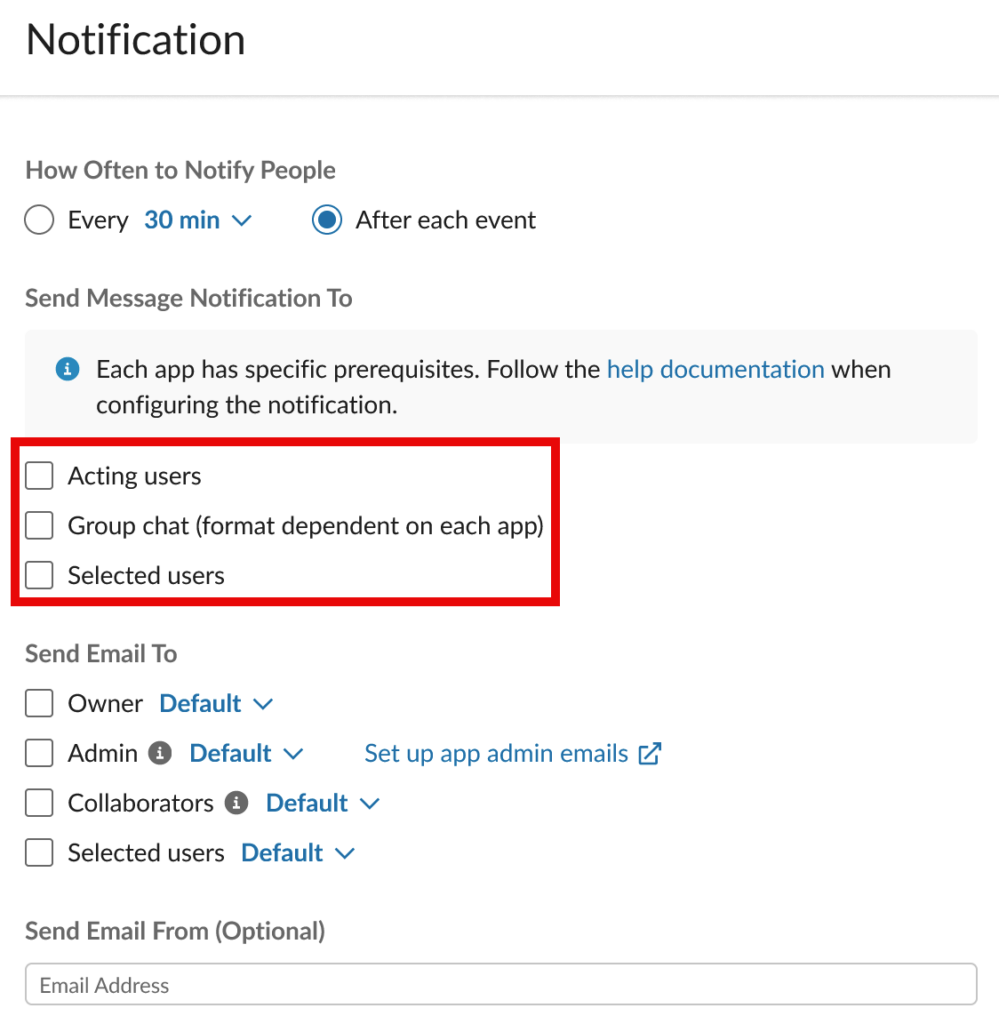The width and height of the screenshot is (999, 1024).
Task: Click the Email Address input field
Action: [500, 985]
